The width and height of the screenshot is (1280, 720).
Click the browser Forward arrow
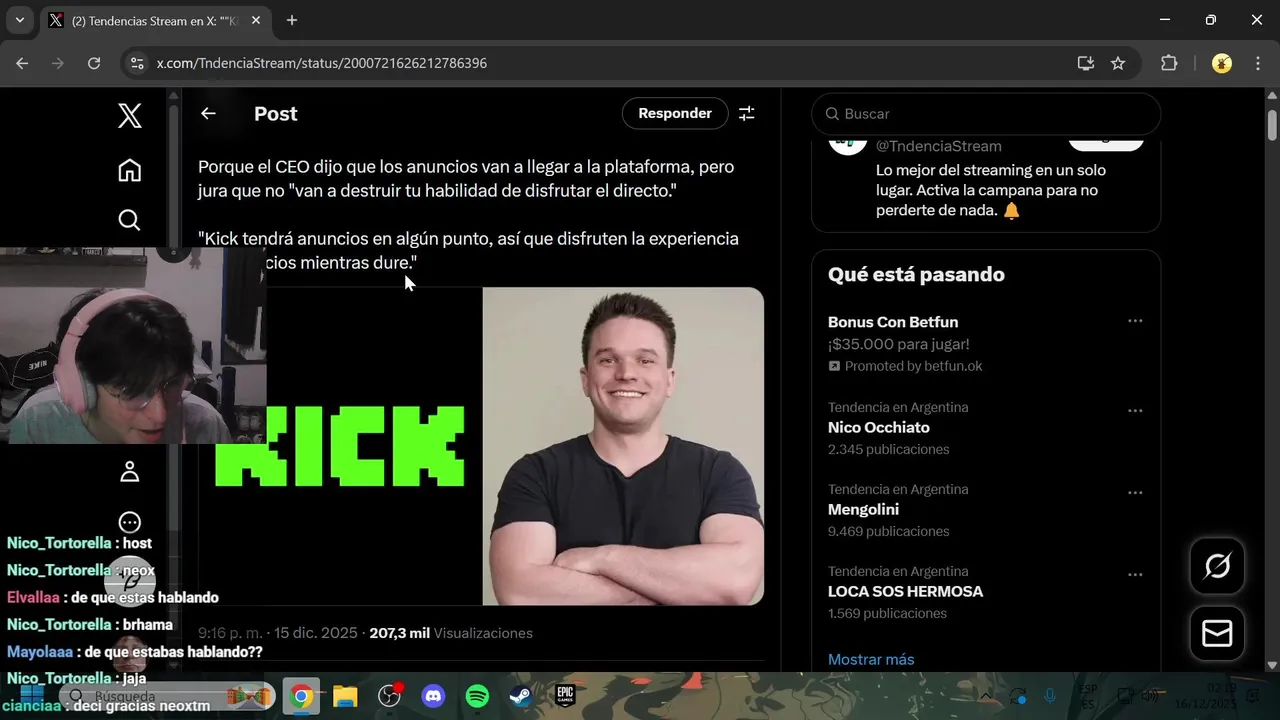point(58,63)
